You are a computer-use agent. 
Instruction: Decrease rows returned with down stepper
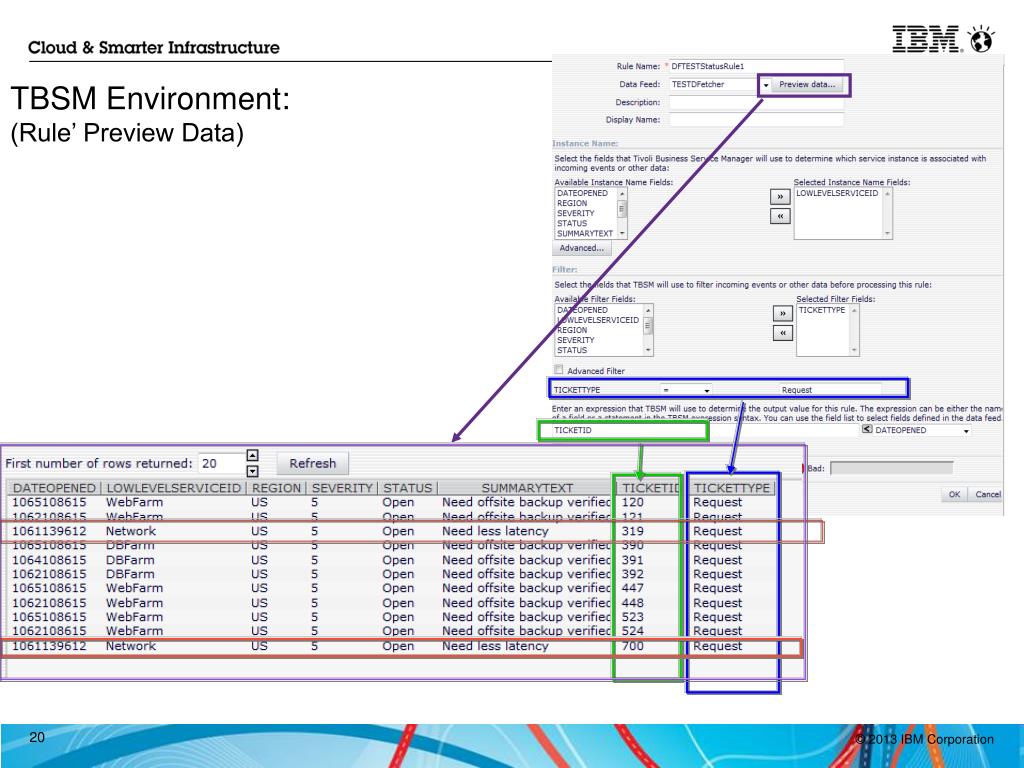pos(252,470)
